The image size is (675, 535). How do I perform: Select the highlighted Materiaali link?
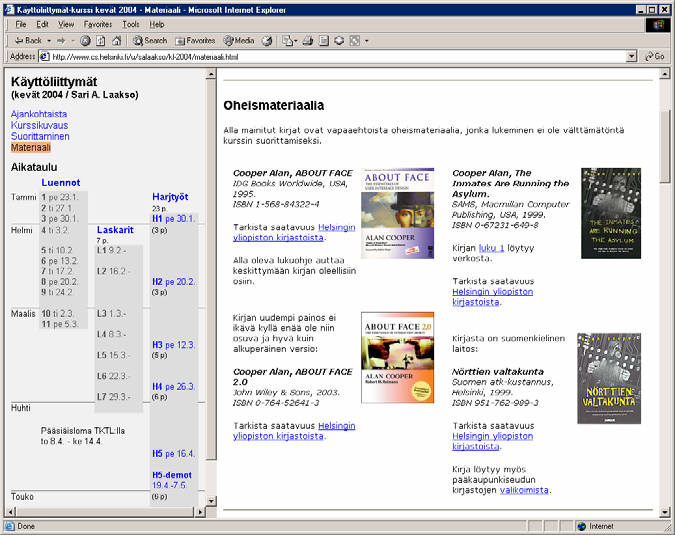tap(31, 148)
